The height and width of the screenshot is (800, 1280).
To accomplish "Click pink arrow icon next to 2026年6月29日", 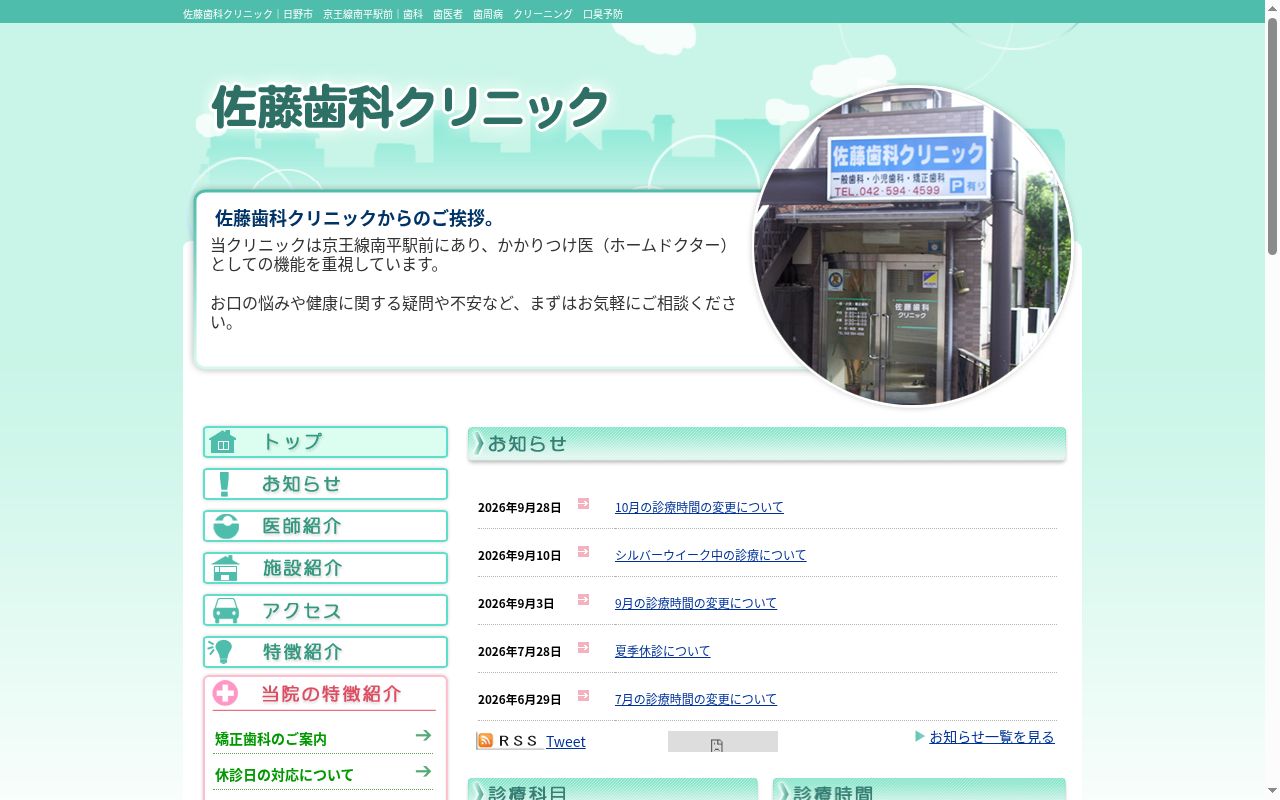I will tap(583, 695).
